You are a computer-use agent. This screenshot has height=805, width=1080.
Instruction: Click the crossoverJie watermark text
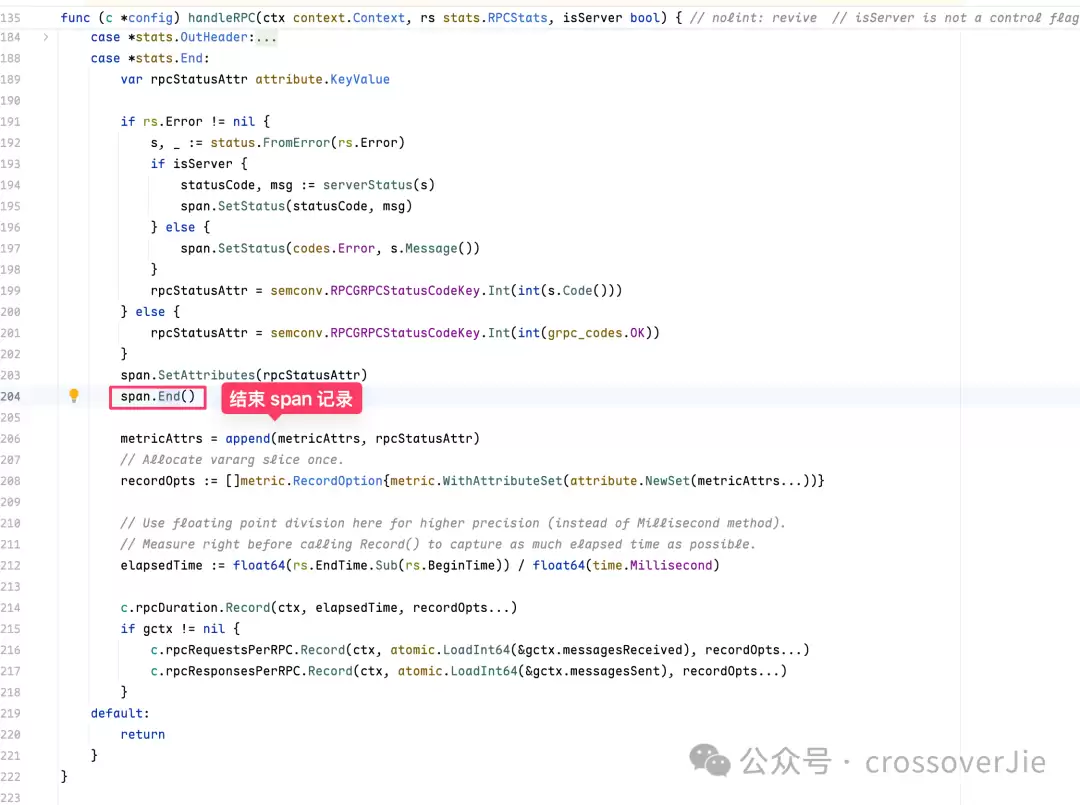(954, 762)
